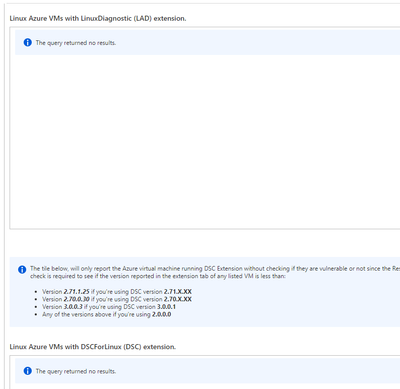Click info icon in DSC query results banner
Viewport: 400px width, 389px height.
tap(28, 371)
